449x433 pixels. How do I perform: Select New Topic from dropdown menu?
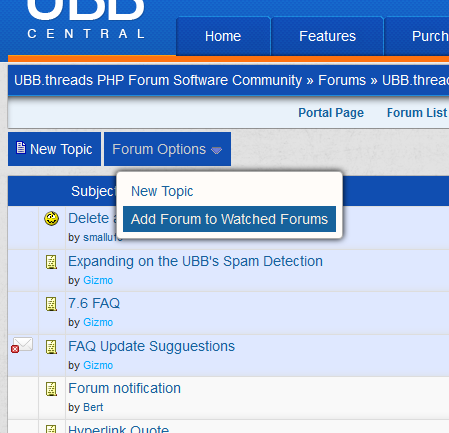162,191
